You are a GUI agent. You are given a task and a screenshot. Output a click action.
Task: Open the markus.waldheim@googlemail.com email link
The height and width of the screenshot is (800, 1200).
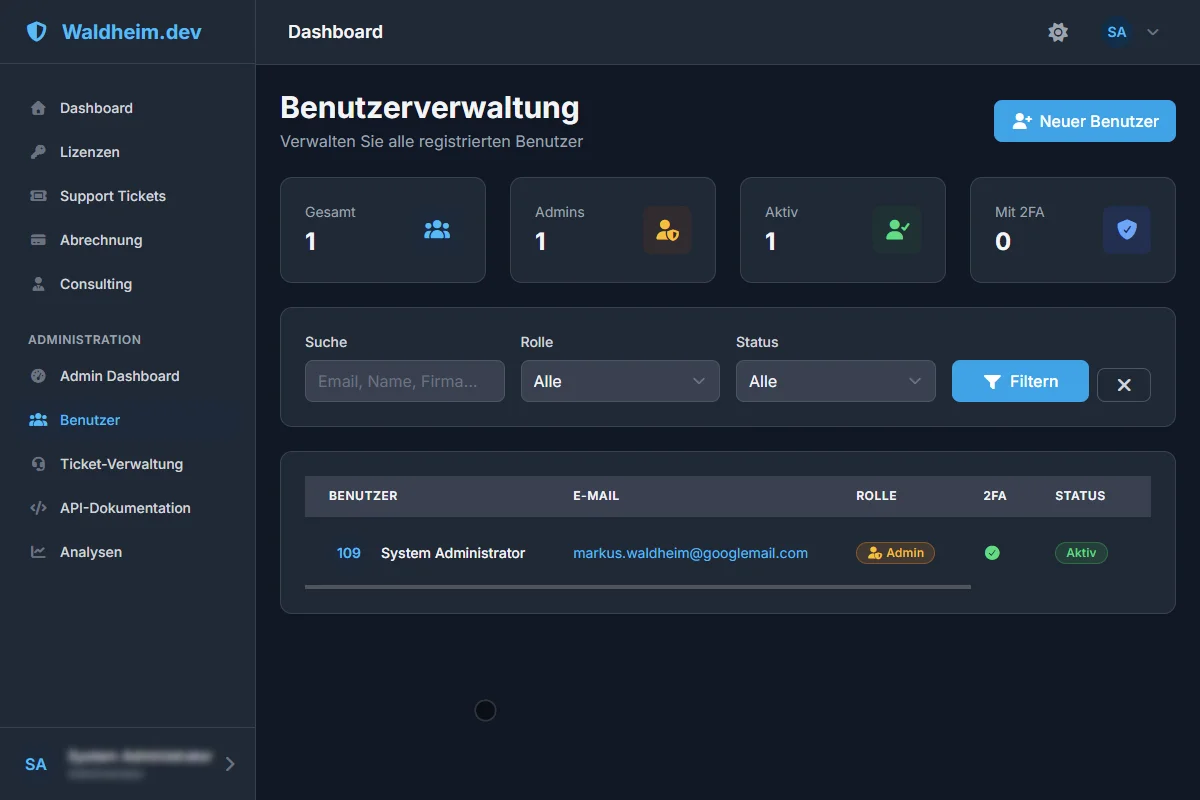coord(690,553)
